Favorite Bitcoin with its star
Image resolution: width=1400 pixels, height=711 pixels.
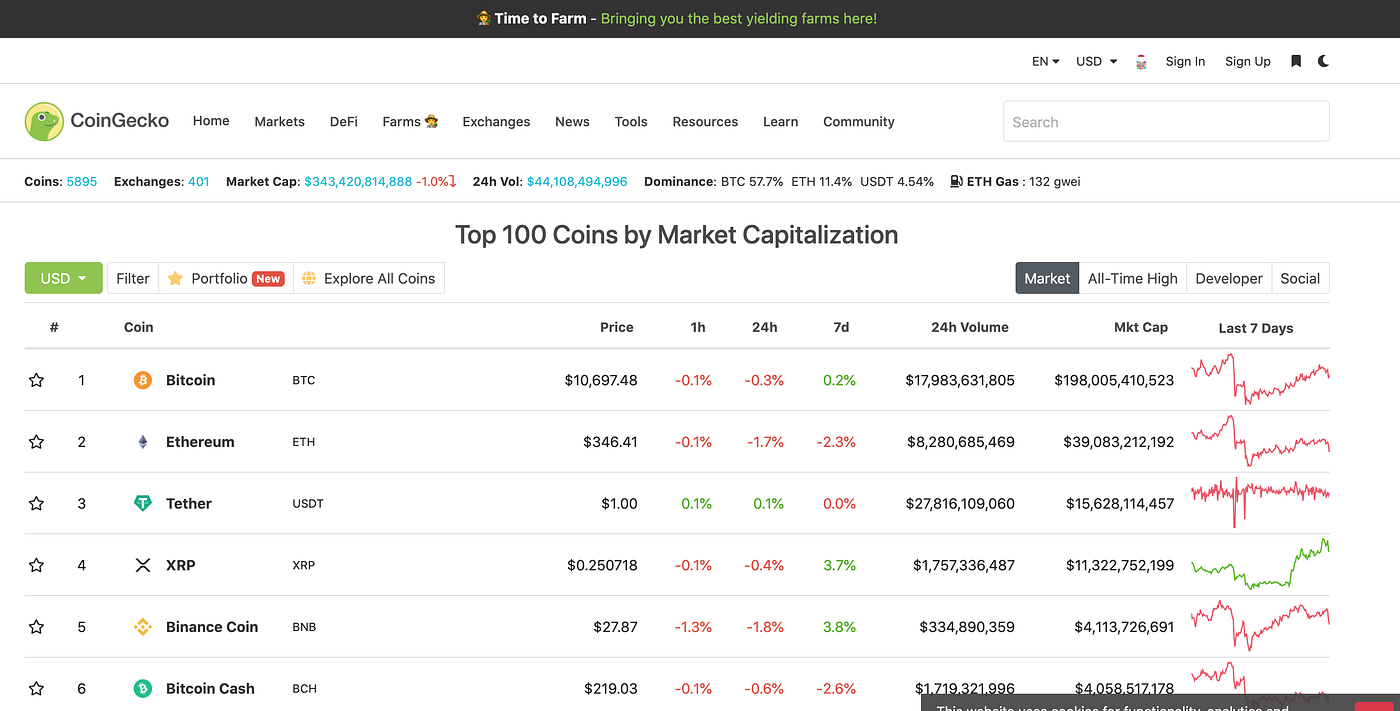(x=37, y=380)
